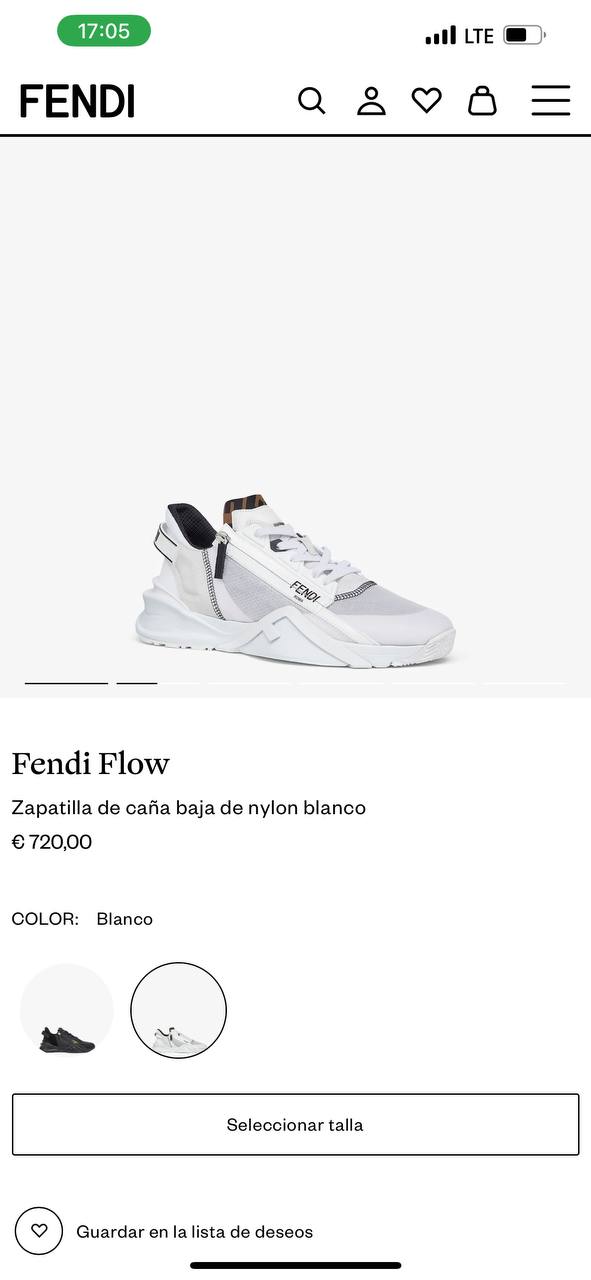This screenshot has width=591, height=1280.
Task: Open the shopping bag icon
Action: point(482,101)
